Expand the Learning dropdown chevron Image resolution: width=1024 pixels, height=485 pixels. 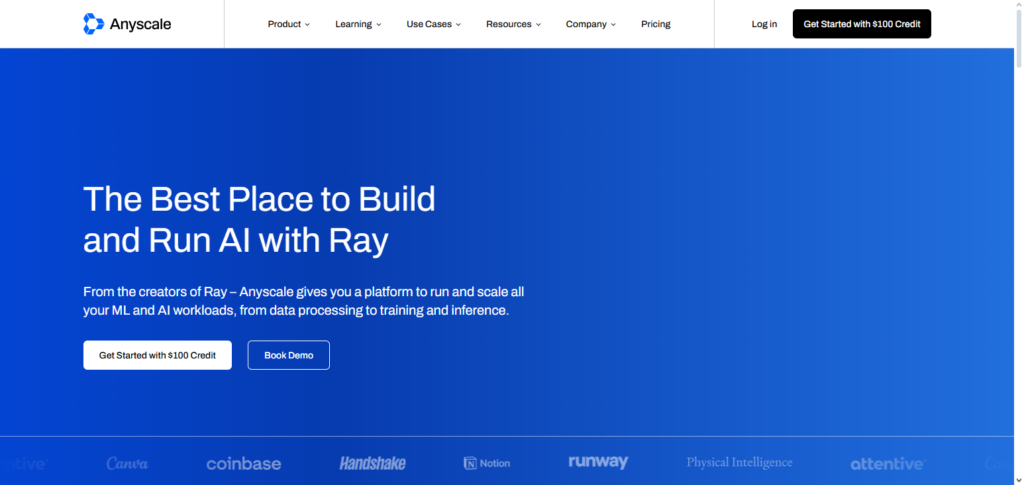tap(379, 25)
